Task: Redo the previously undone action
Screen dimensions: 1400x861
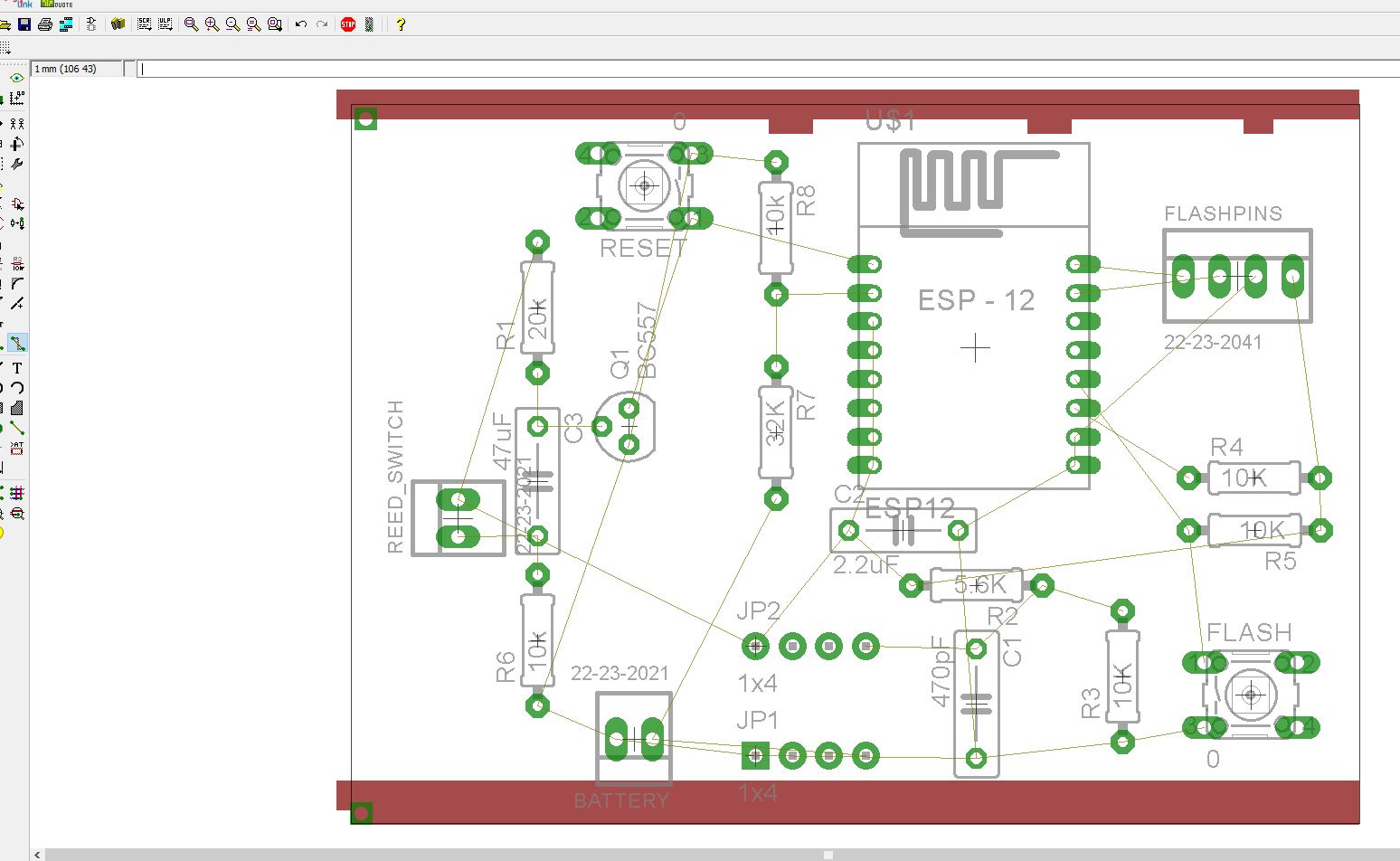Action: coord(322,24)
